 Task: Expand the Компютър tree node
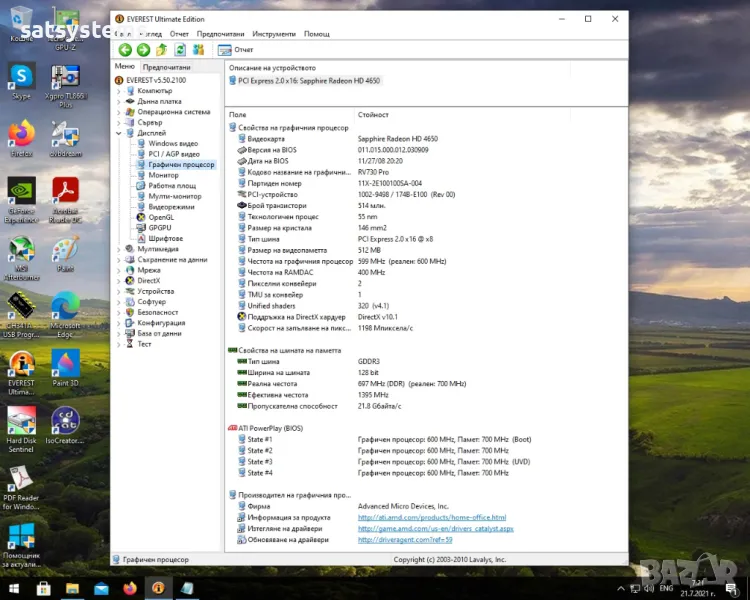(119, 91)
